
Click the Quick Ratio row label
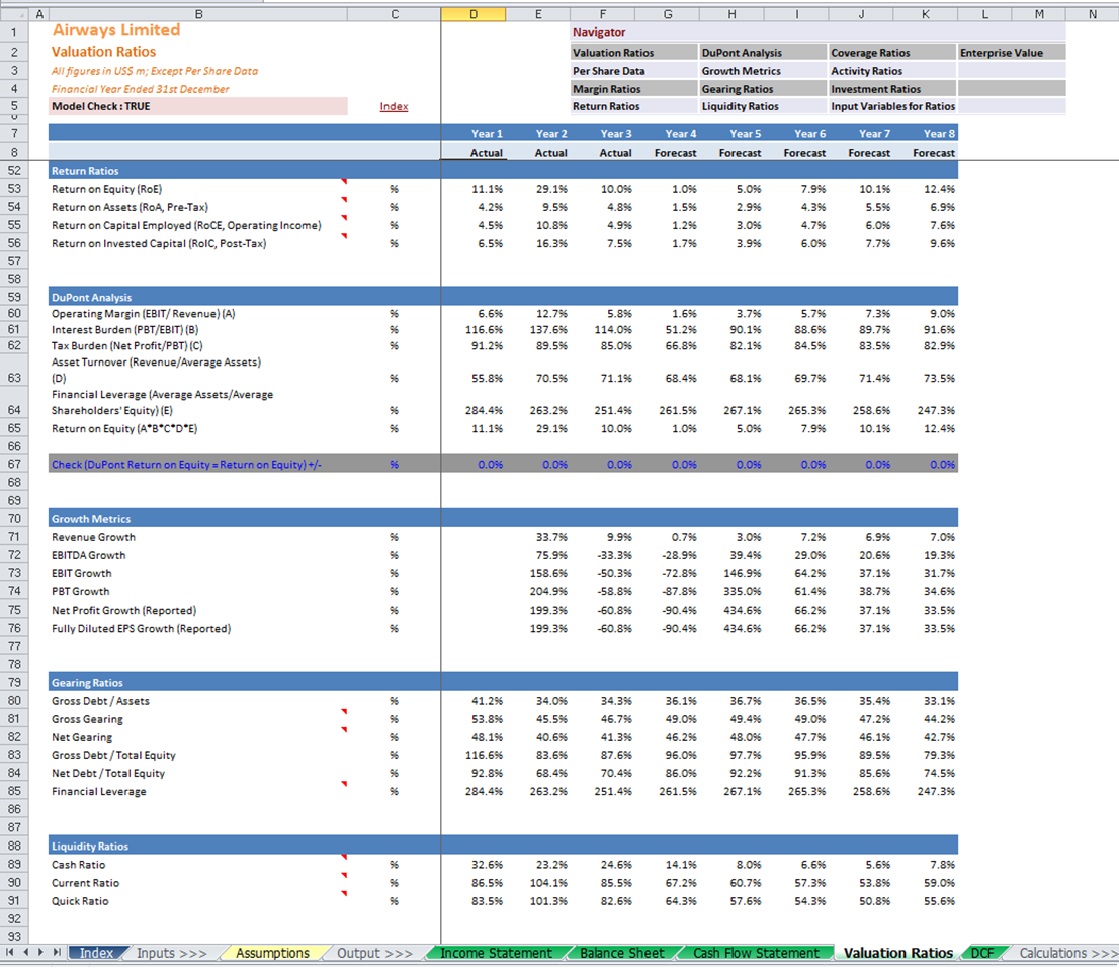point(80,901)
